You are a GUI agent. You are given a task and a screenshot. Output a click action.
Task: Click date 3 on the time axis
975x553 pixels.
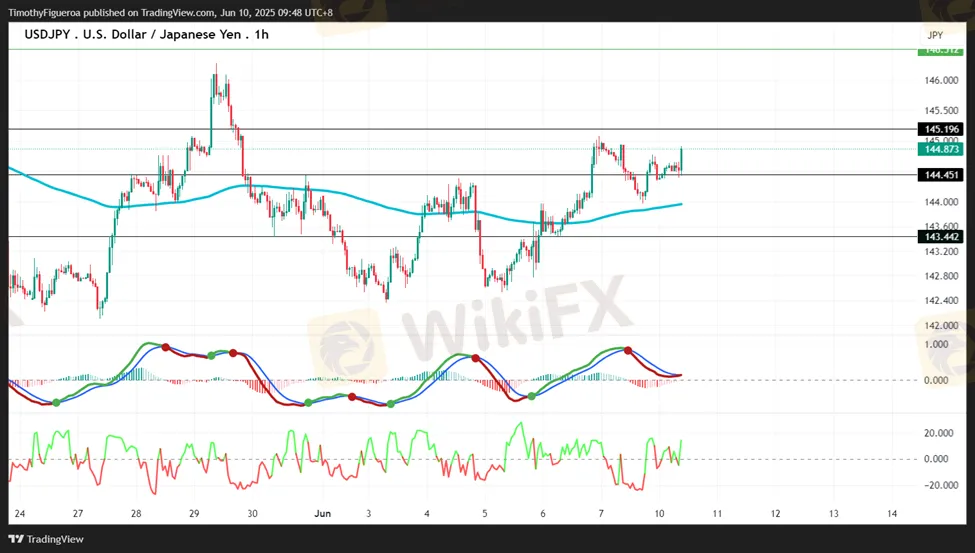tap(369, 514)
